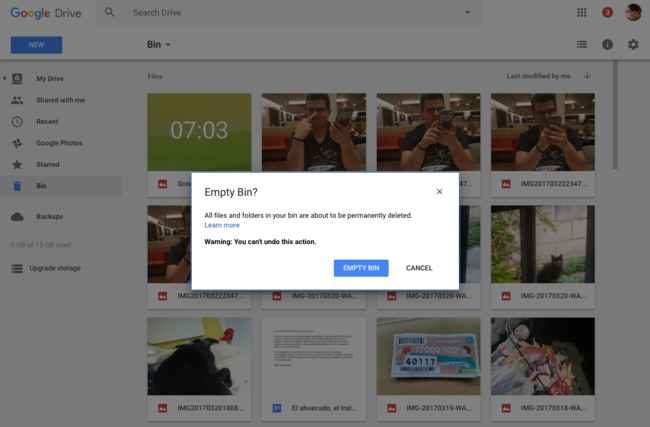
Task: Click the vertical scrollbar of the file list
Action: pyautogui.click(x=615, y=115)
